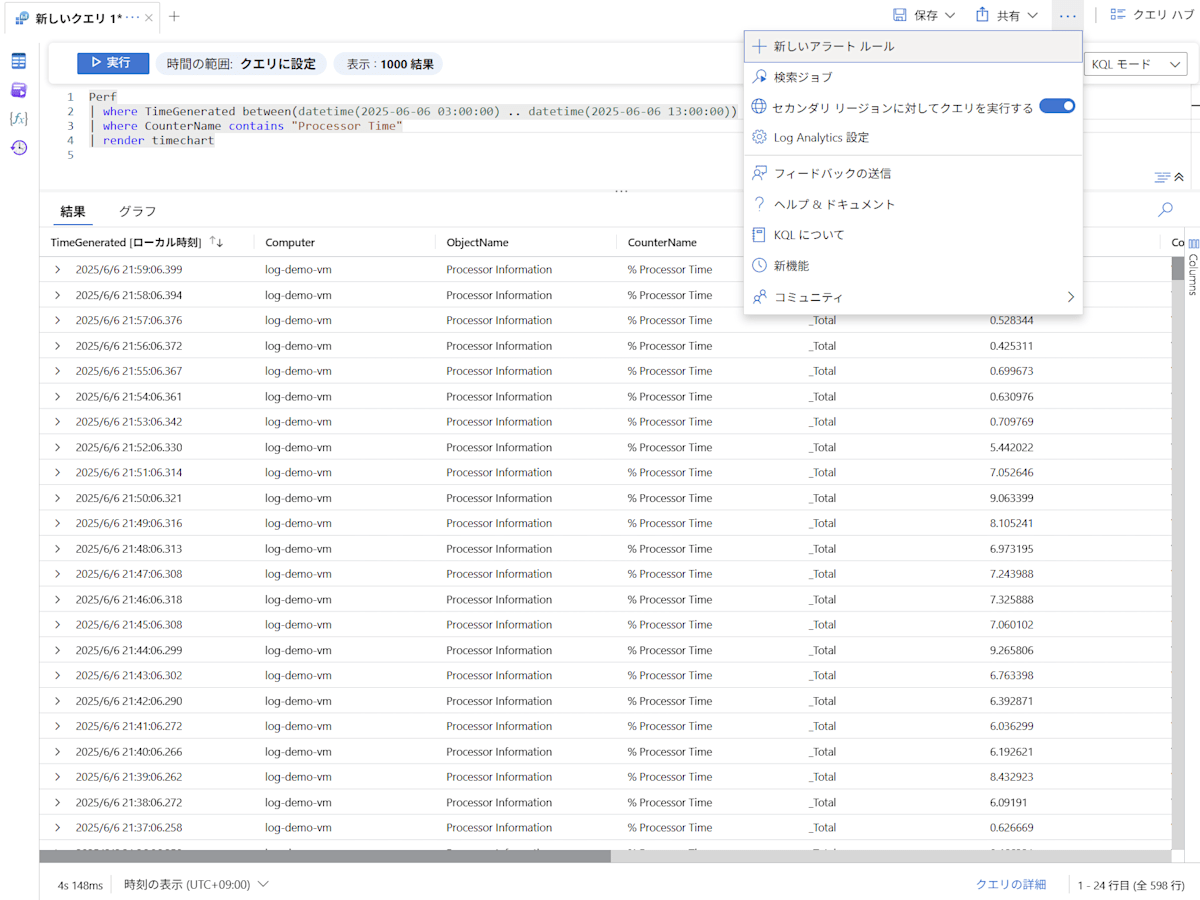Expand the row for 21:52:06.330
The height and width of the screenshot is (900, 1200).
[57, 447]
